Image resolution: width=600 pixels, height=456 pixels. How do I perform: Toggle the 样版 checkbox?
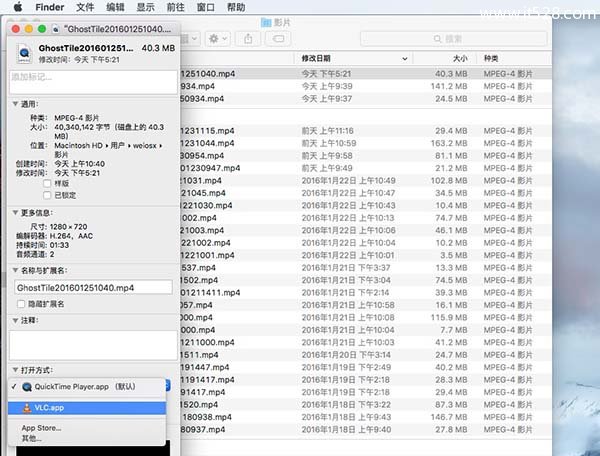(47, 183)
